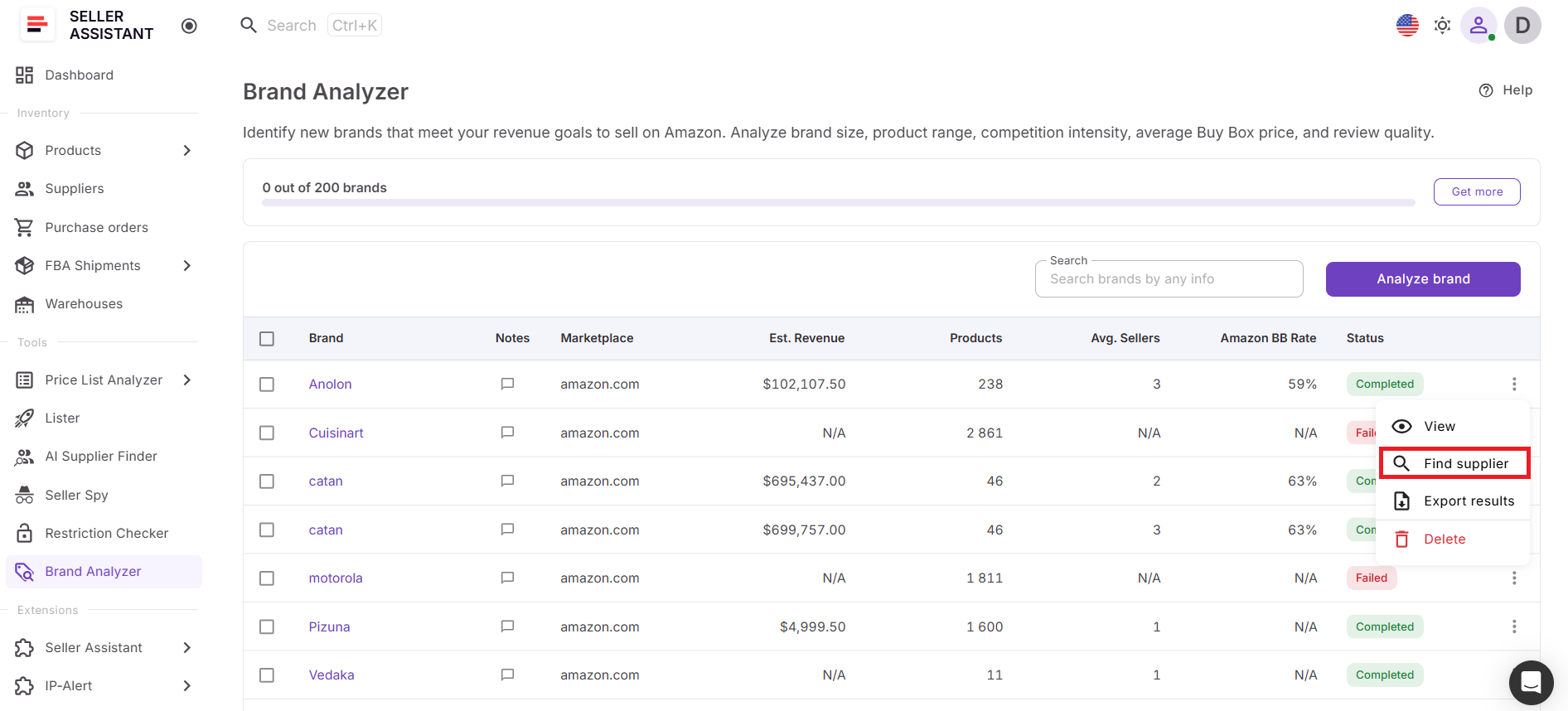Click the Suppliers people icon
This screenshot has height=711, width=1568.
pos(25,189)
